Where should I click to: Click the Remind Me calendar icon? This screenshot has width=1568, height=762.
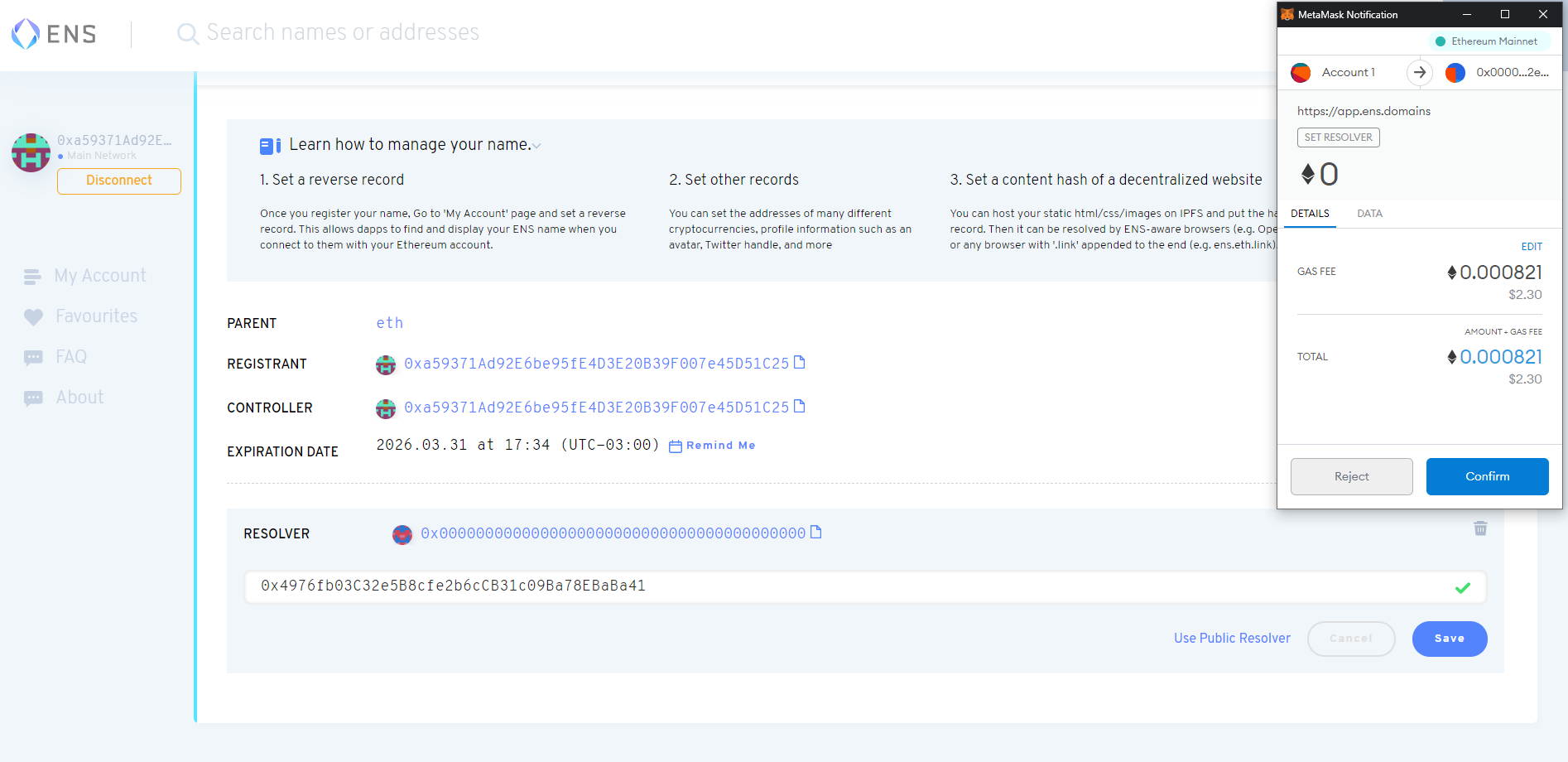(x=676, y=446)
